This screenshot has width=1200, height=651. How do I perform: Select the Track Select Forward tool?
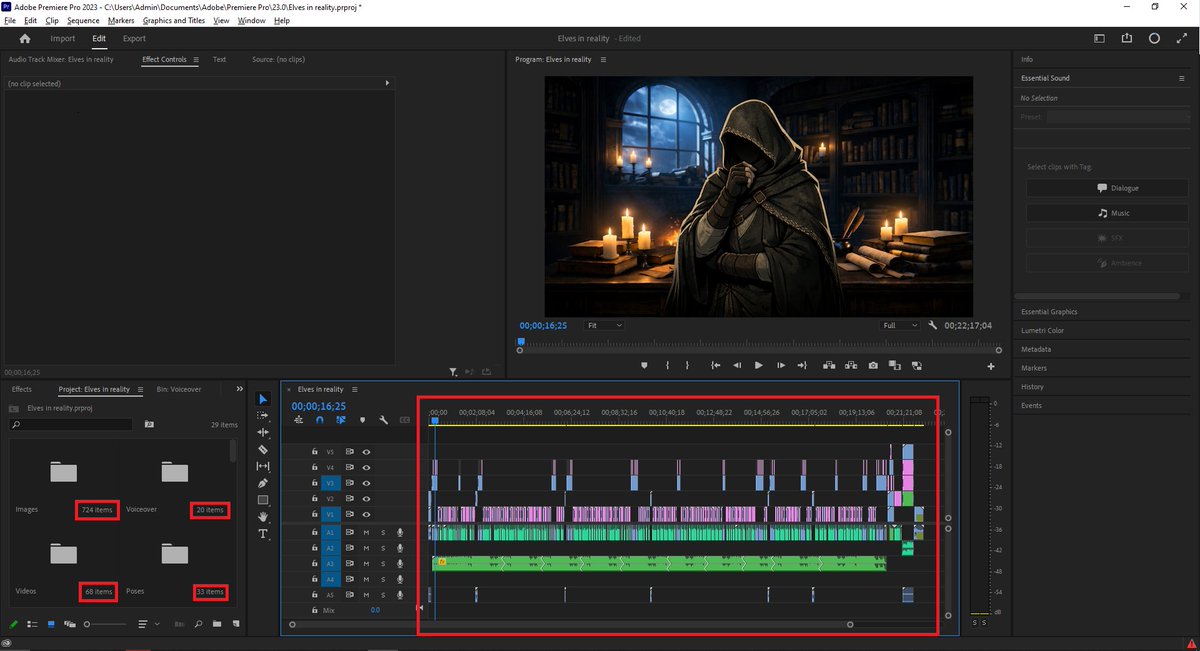pyautogui.click(x=263, y=416)
